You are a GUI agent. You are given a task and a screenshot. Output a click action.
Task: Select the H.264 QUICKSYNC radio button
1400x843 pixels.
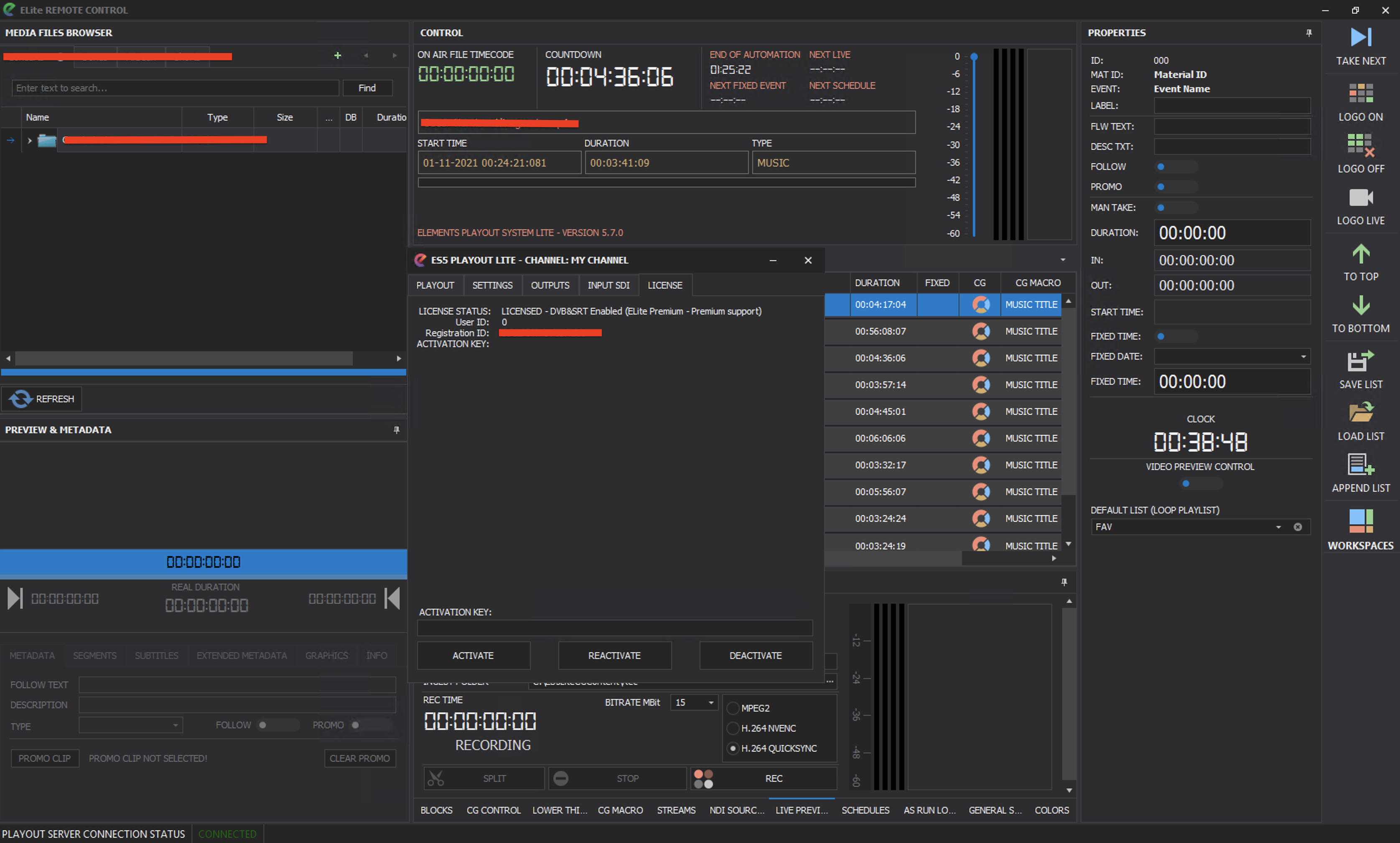click(x=733, y=748)
